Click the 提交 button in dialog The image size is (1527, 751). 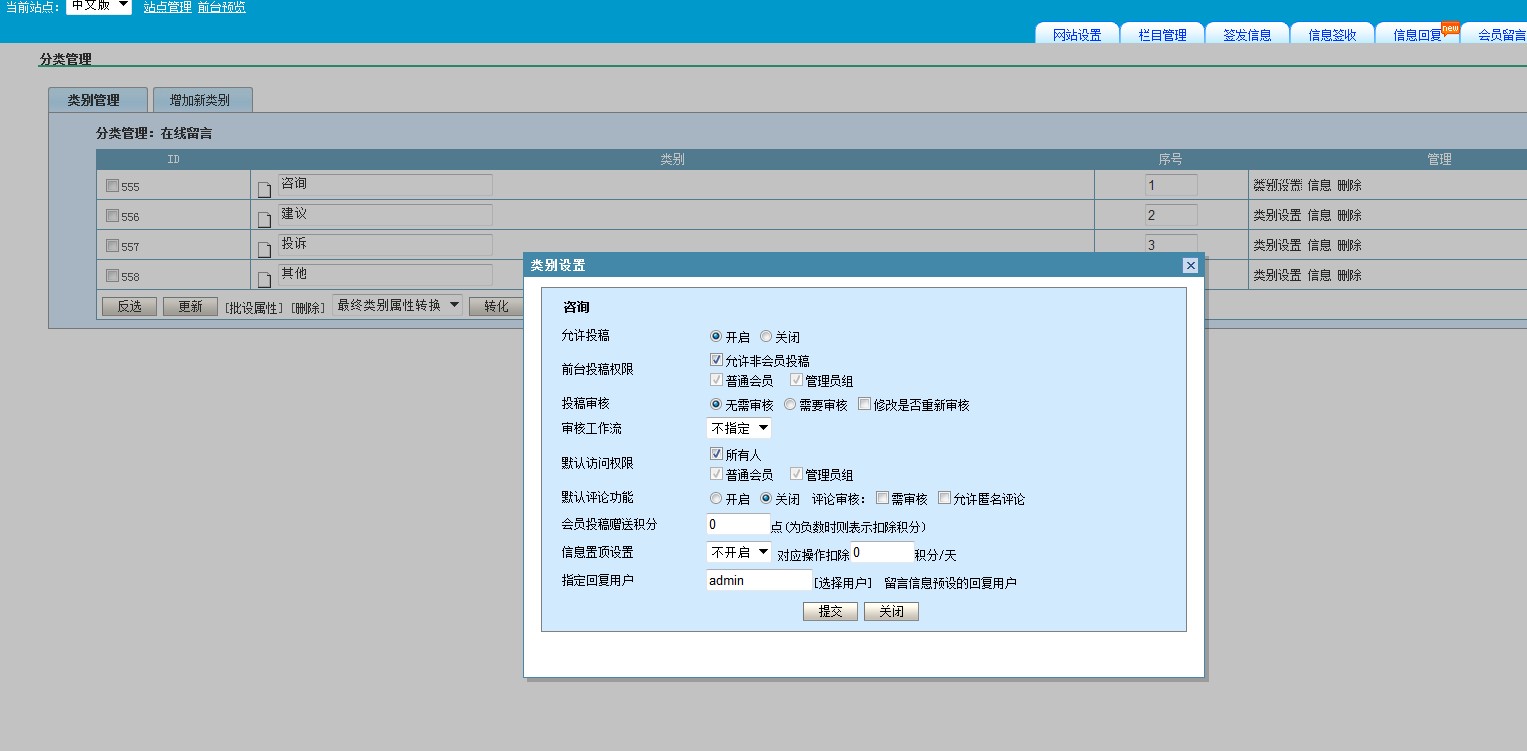830,612
